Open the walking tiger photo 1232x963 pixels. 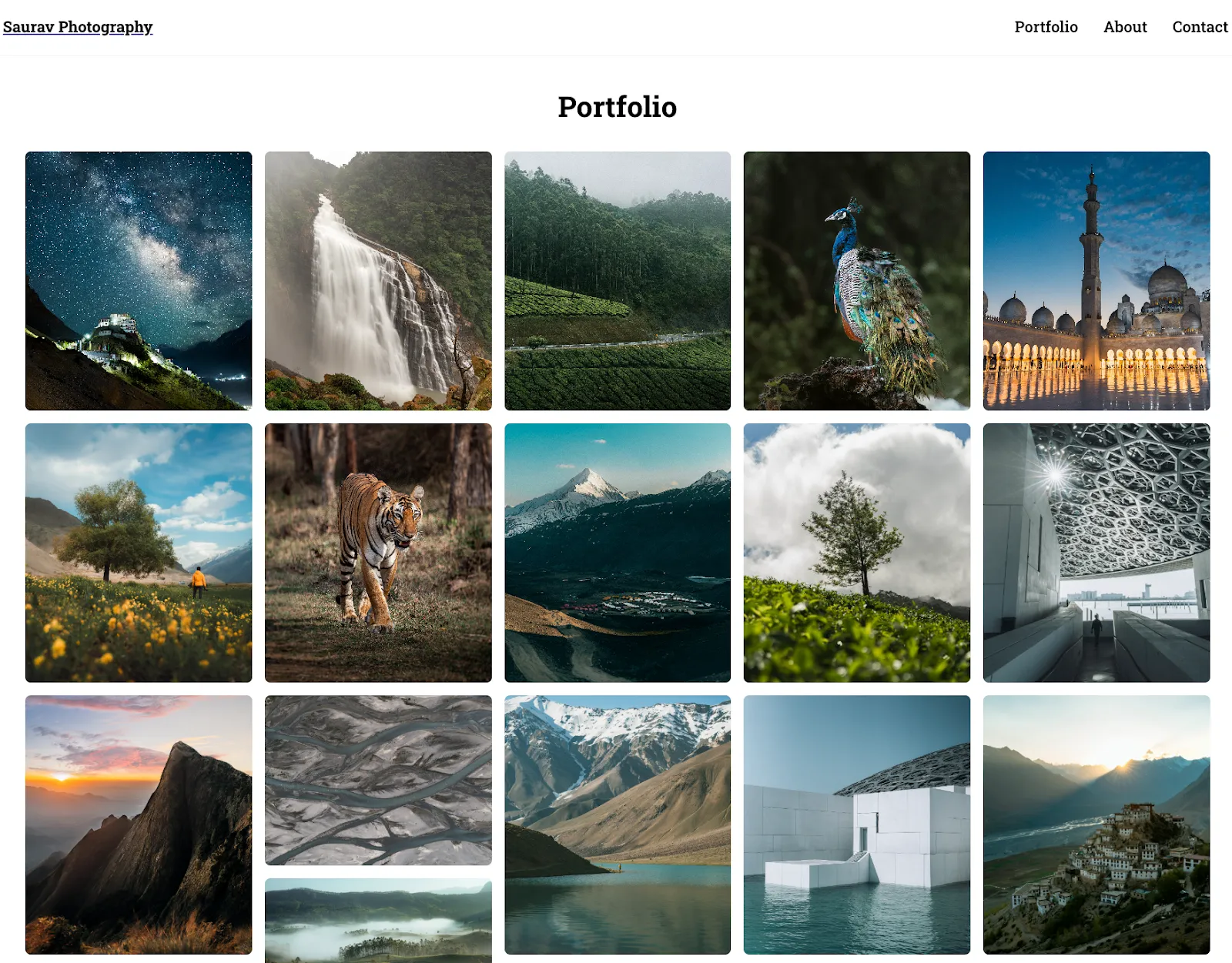[378, 553]
